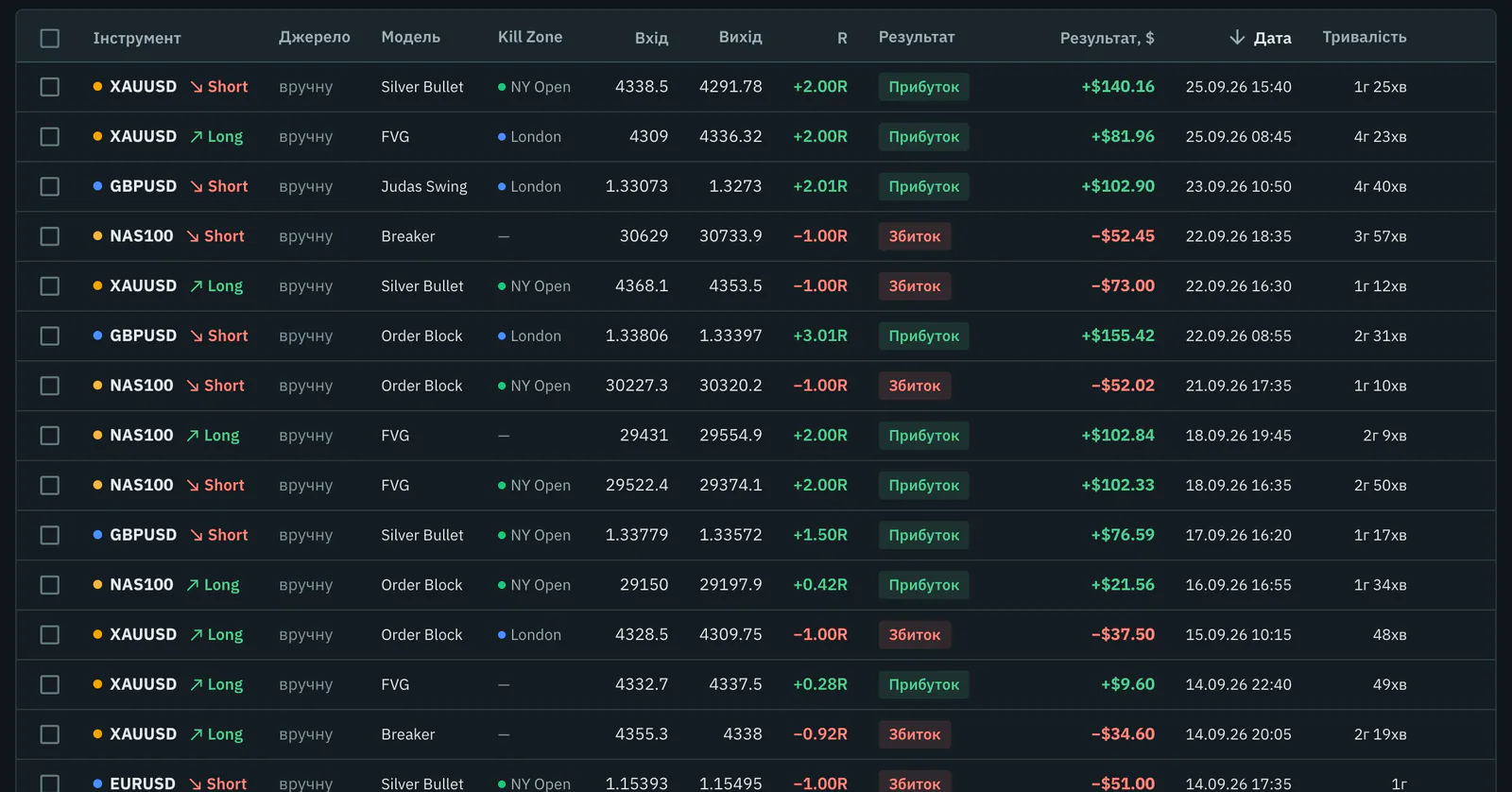This screenshot has width=1512, height=792.
Task: Tick the select-all checkbox in the table header
Action: (x=50, y=38)
